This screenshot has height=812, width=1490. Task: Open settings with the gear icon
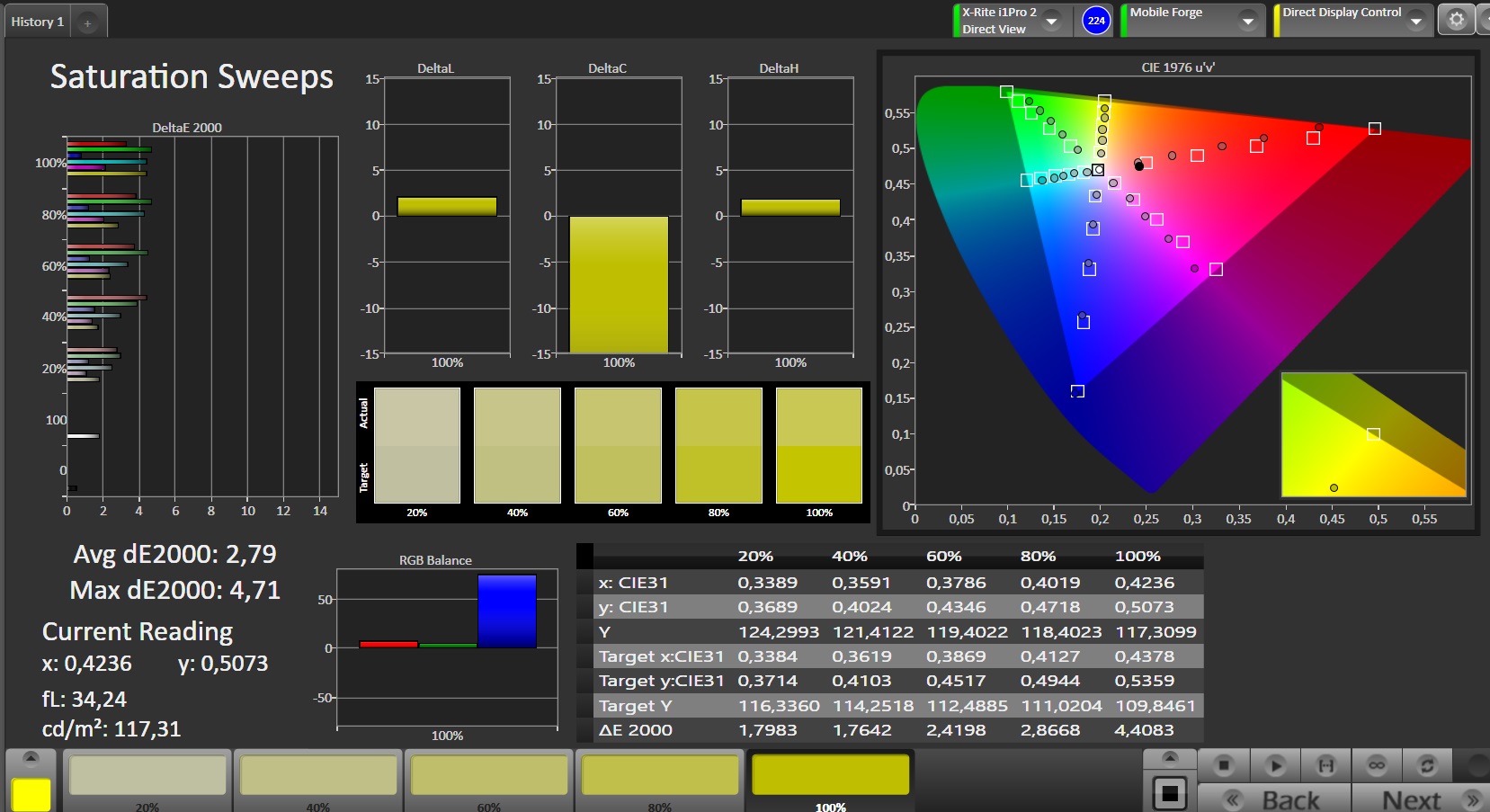(1456, 20)
